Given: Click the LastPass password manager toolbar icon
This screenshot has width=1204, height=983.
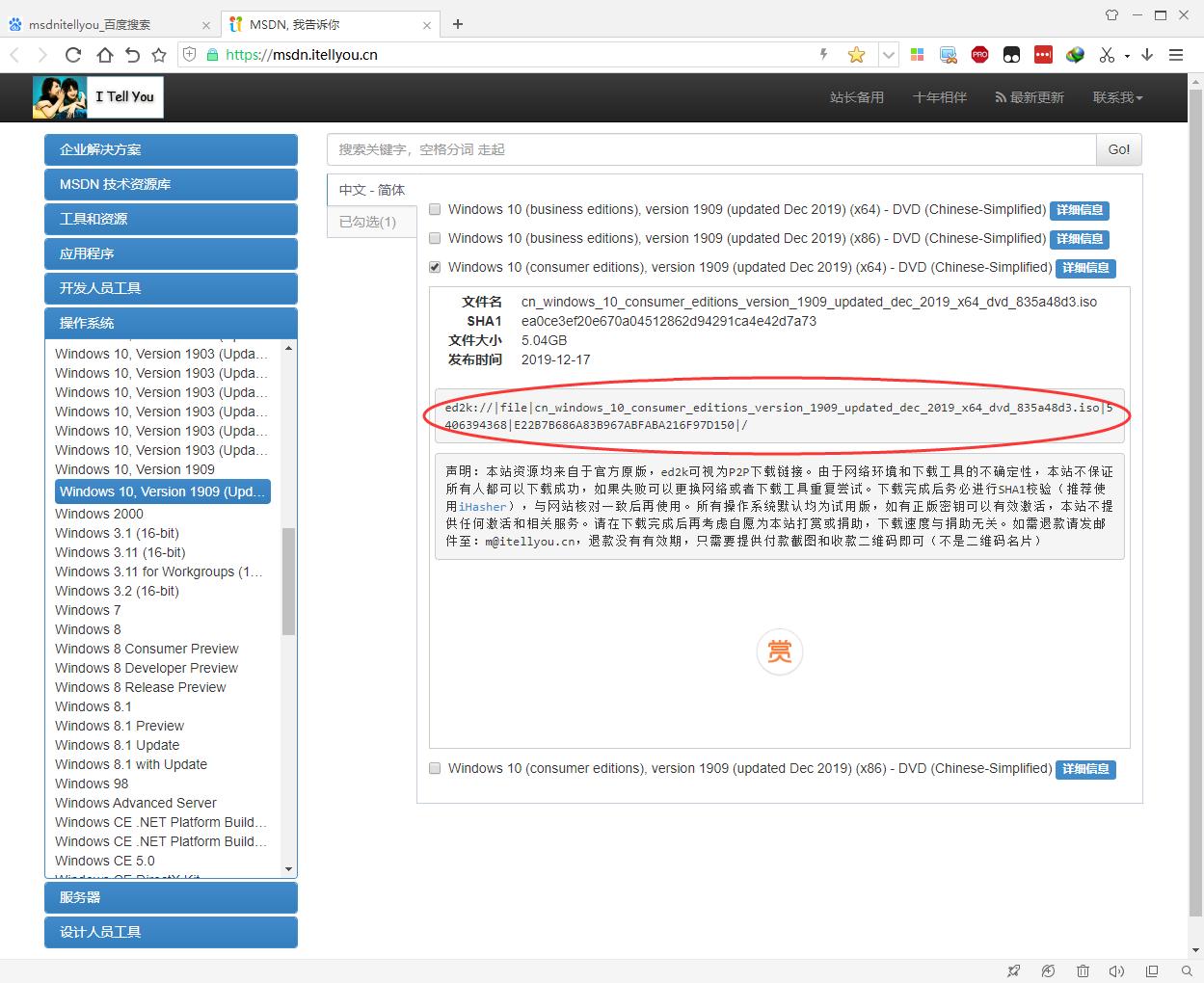Looking at the screenshot, I should pyautogui.click(x=1043, y=54).
